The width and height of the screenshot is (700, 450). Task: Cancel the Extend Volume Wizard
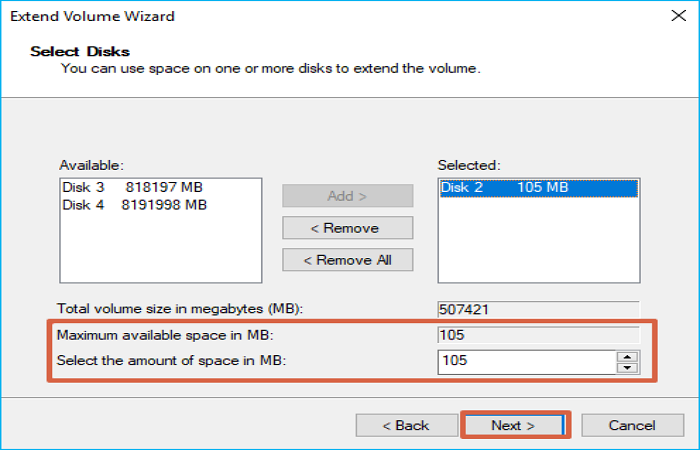click(632, 425)
